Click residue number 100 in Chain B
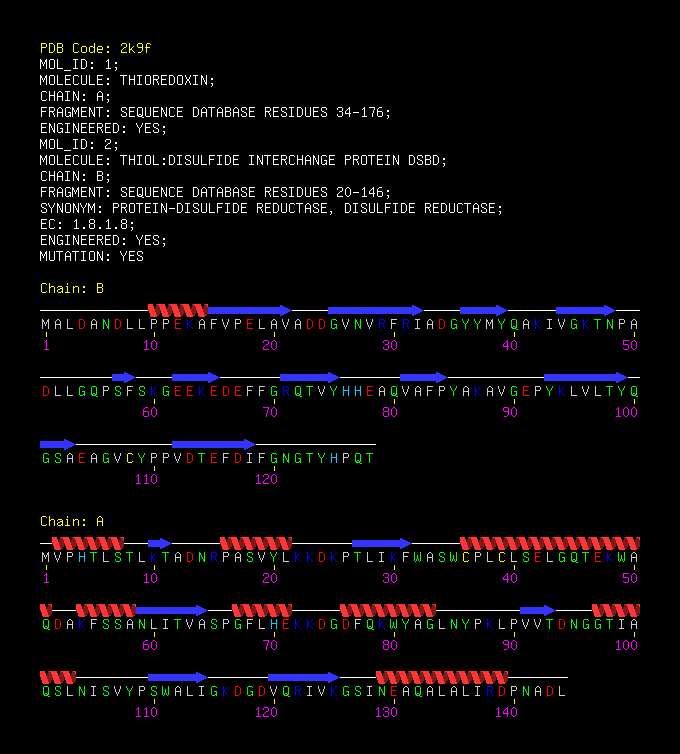This screenshot has width=680, height=754. [x=626, y=413]
